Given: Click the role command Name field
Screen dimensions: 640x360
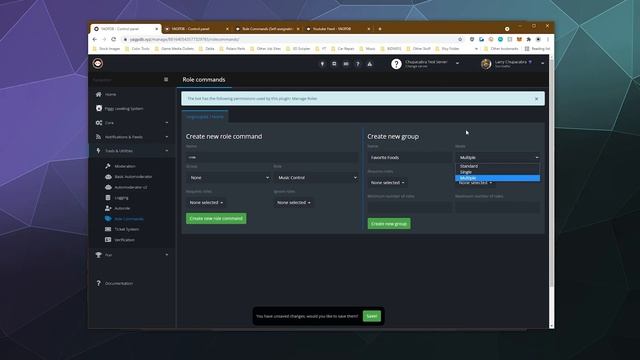Looking at the screenshot, I should 272,157.
